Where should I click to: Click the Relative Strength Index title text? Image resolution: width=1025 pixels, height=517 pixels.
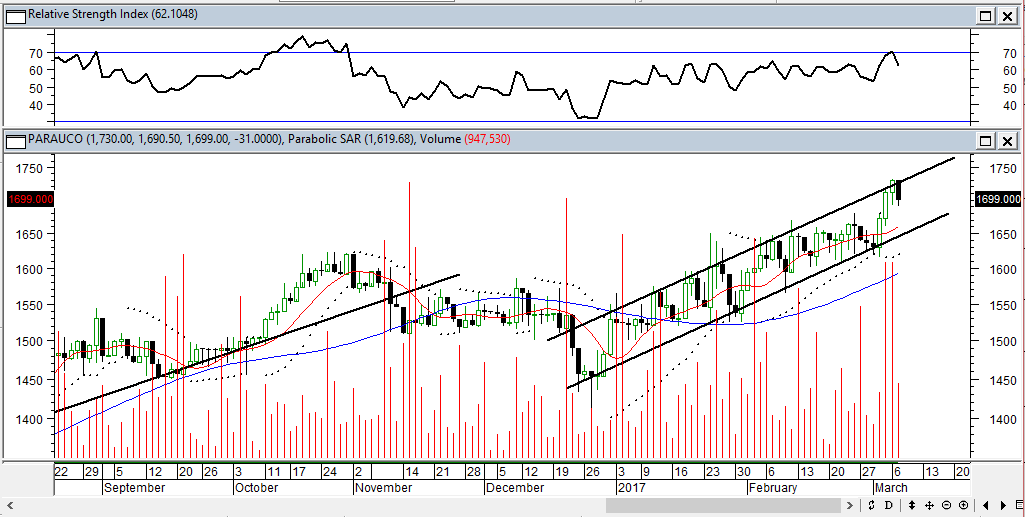(113, 14)
